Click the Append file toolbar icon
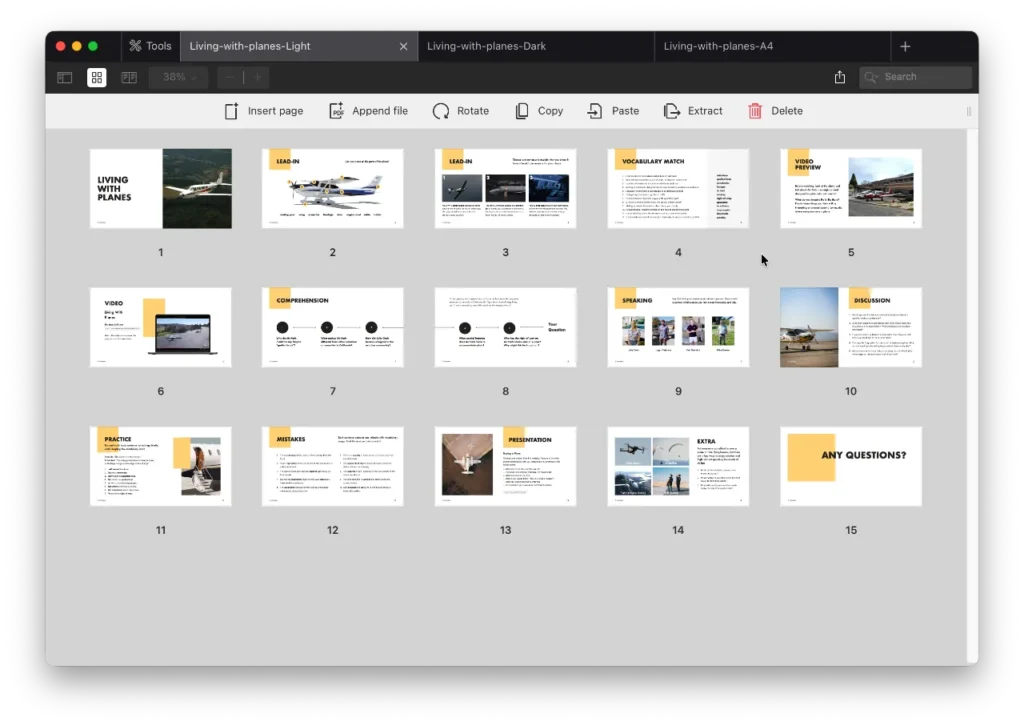This screenshot has height=726, width=1024. pos(337,111)
